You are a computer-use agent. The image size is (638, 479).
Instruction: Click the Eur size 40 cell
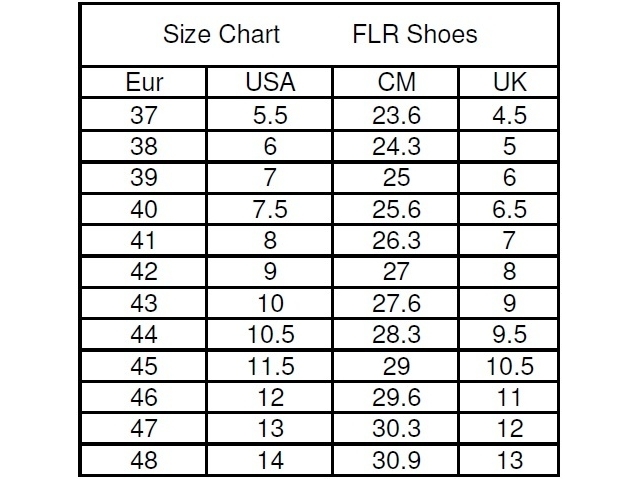point(144,209)
